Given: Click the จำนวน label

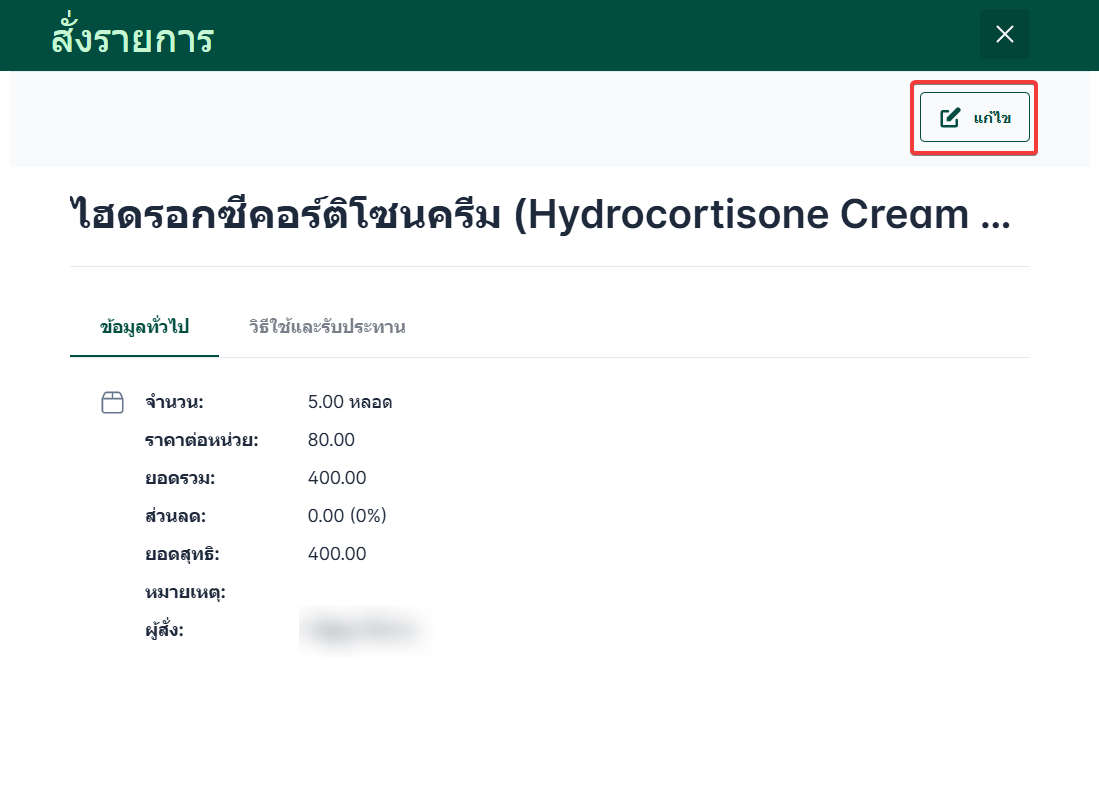Looking at the screenshot, I should point(174,402).
